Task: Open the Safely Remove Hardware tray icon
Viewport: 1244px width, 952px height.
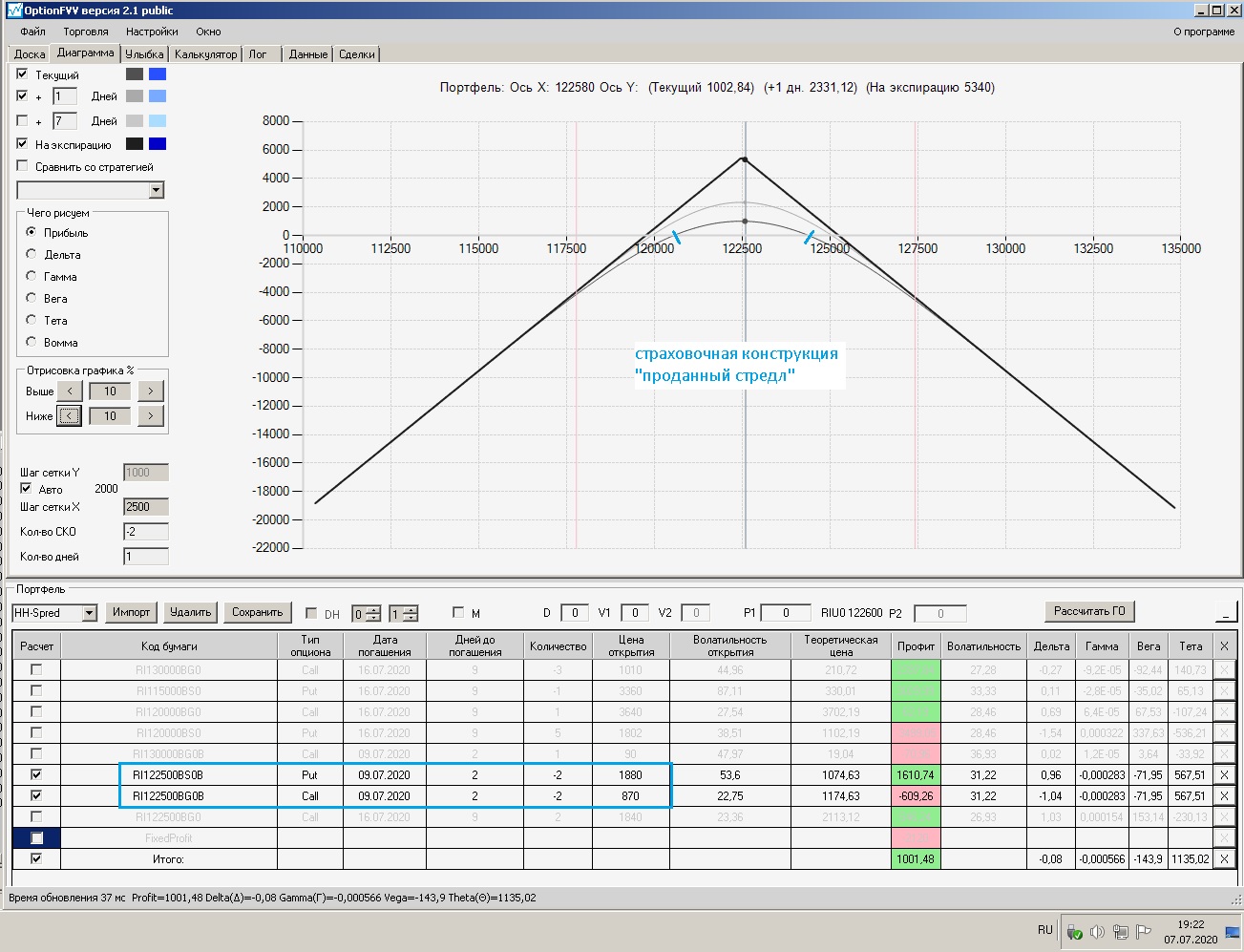Action: coord(1075,932)
